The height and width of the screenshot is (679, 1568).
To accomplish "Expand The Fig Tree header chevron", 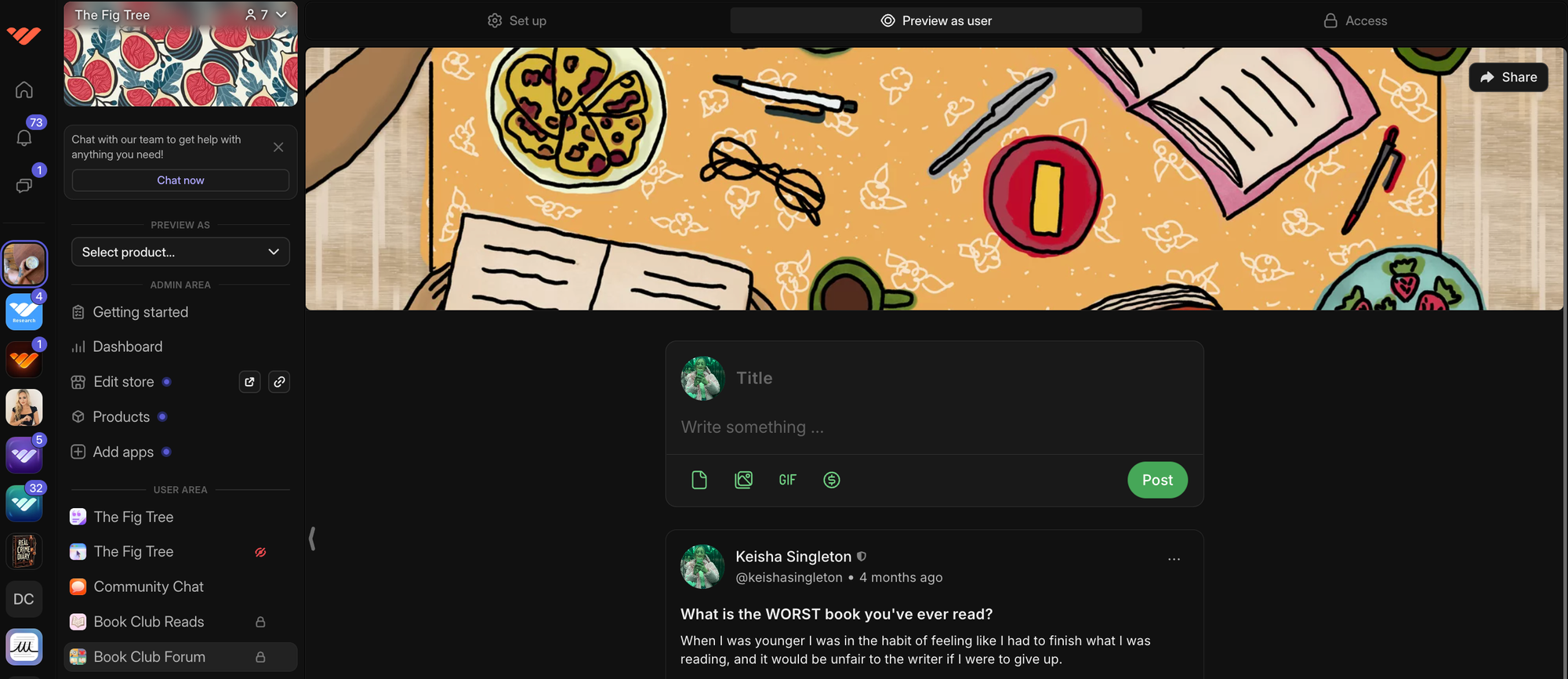I will coord(281,15).
